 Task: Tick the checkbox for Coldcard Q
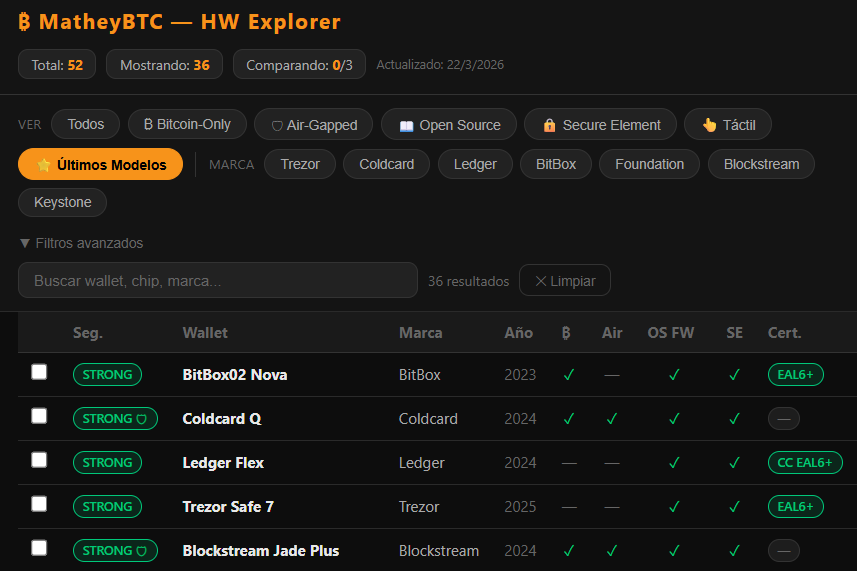point(39,416)
